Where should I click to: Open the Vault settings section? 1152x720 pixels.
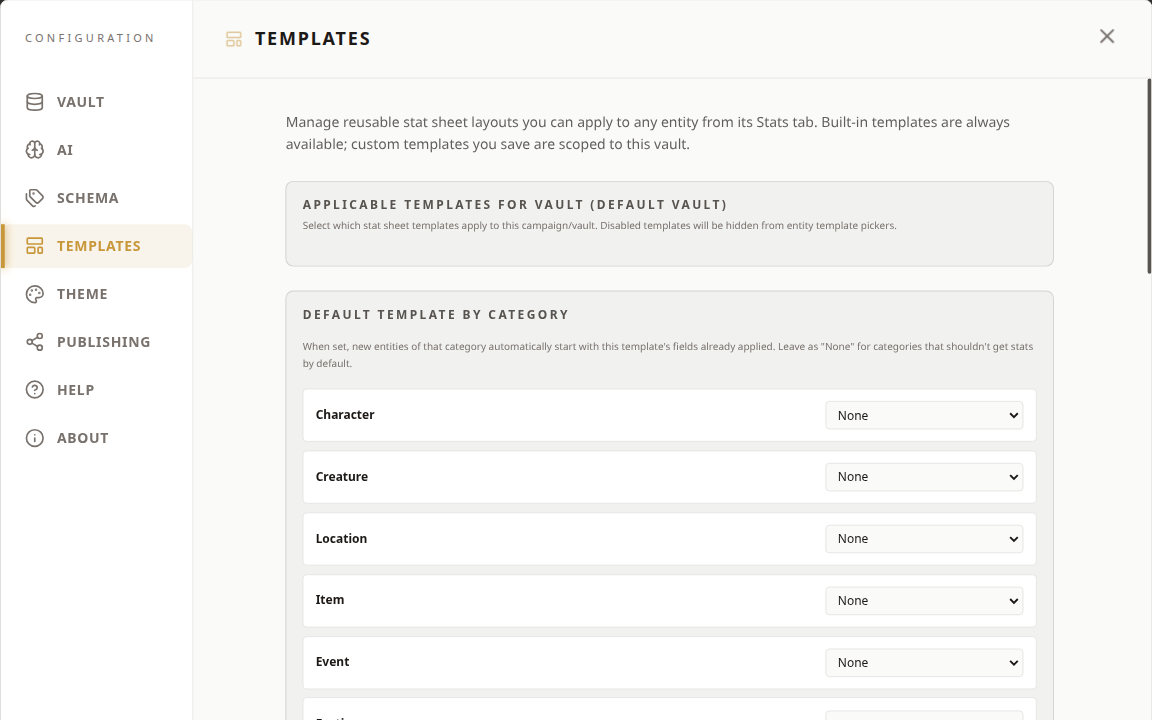[x=97, y=102]
